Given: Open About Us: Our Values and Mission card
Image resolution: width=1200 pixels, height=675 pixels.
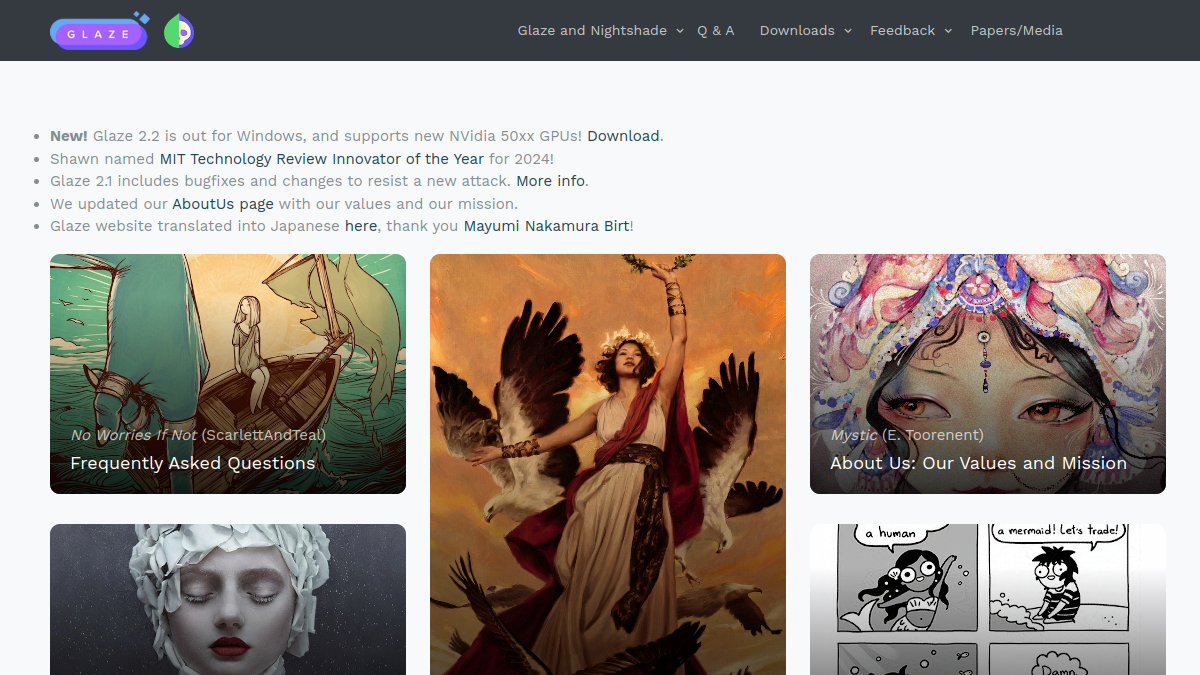Looking at the screenshot, I should 988,374.
